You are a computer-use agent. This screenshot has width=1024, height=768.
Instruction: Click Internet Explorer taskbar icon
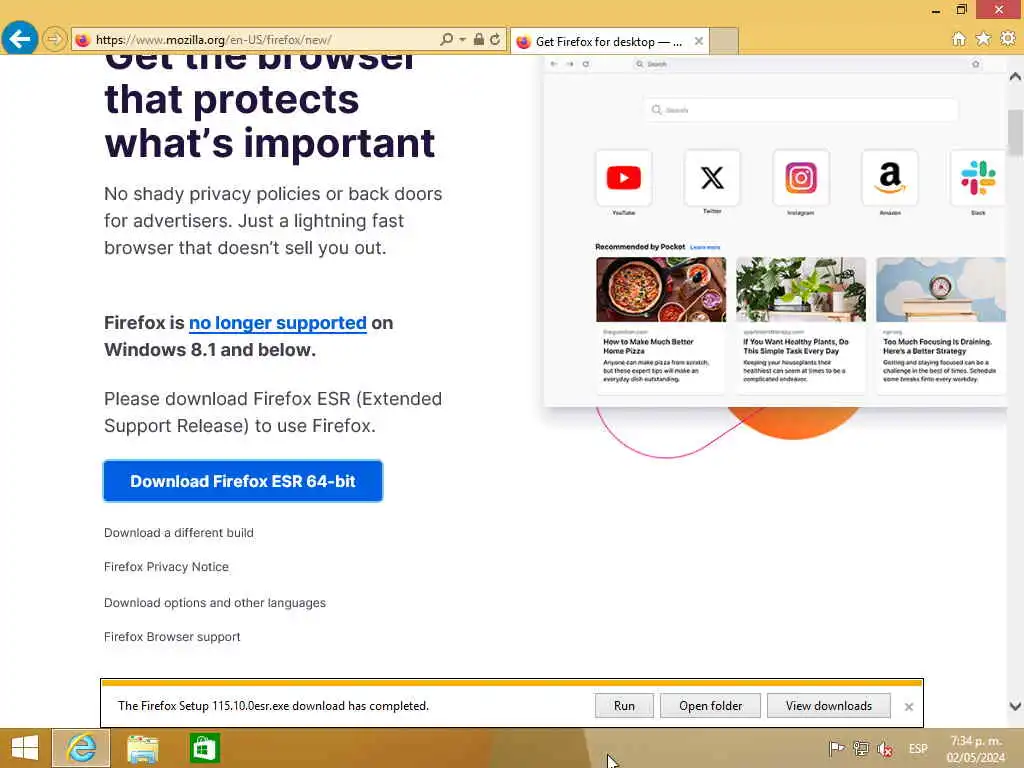pyautogui.click(x=81, y=748)
